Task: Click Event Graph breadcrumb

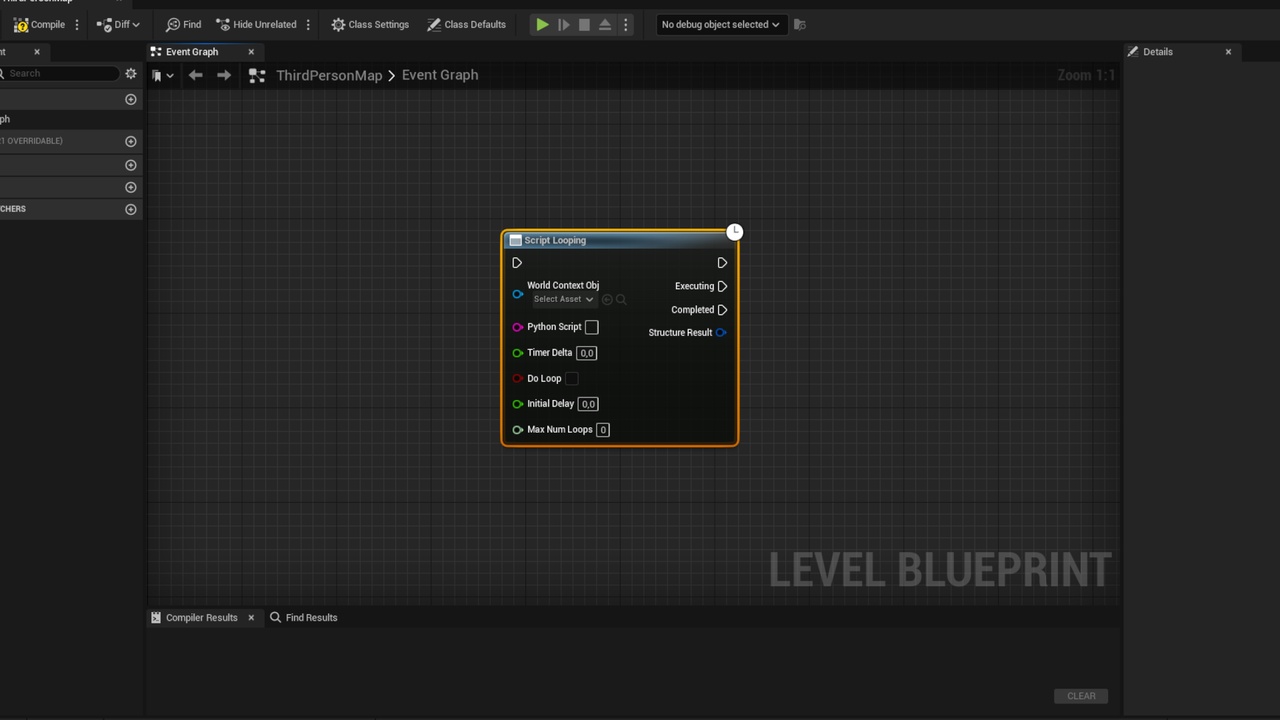Action: (440, 75)
